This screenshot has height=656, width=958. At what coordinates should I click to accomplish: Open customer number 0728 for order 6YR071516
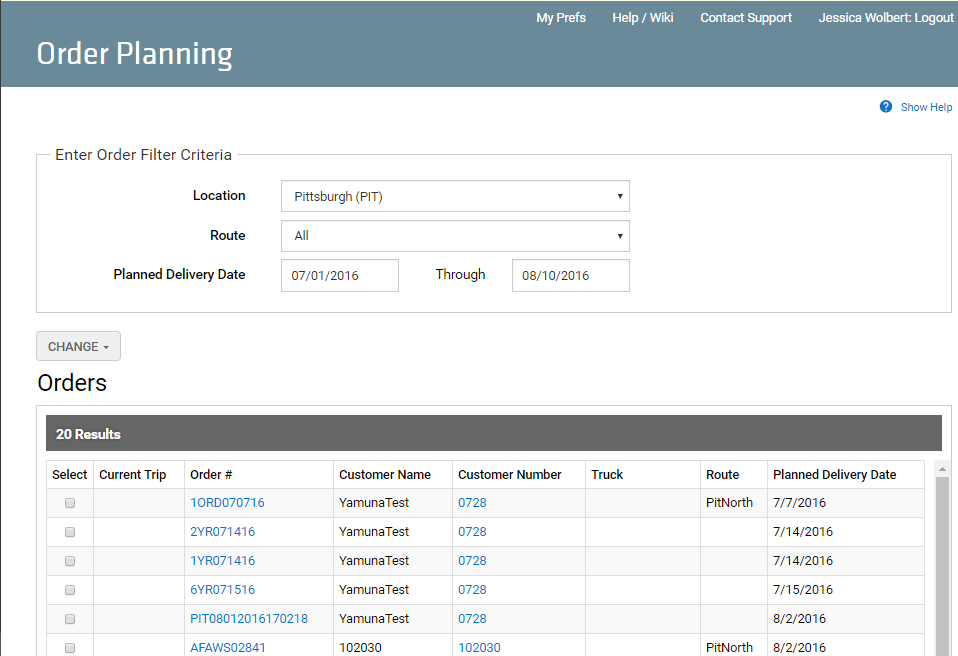(472, 589)
